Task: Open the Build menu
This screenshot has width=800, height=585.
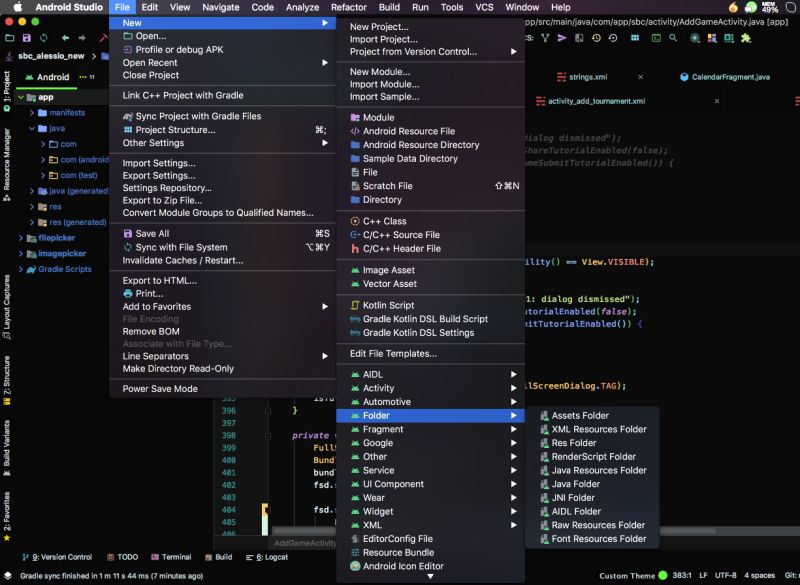Action: [389, 7]
